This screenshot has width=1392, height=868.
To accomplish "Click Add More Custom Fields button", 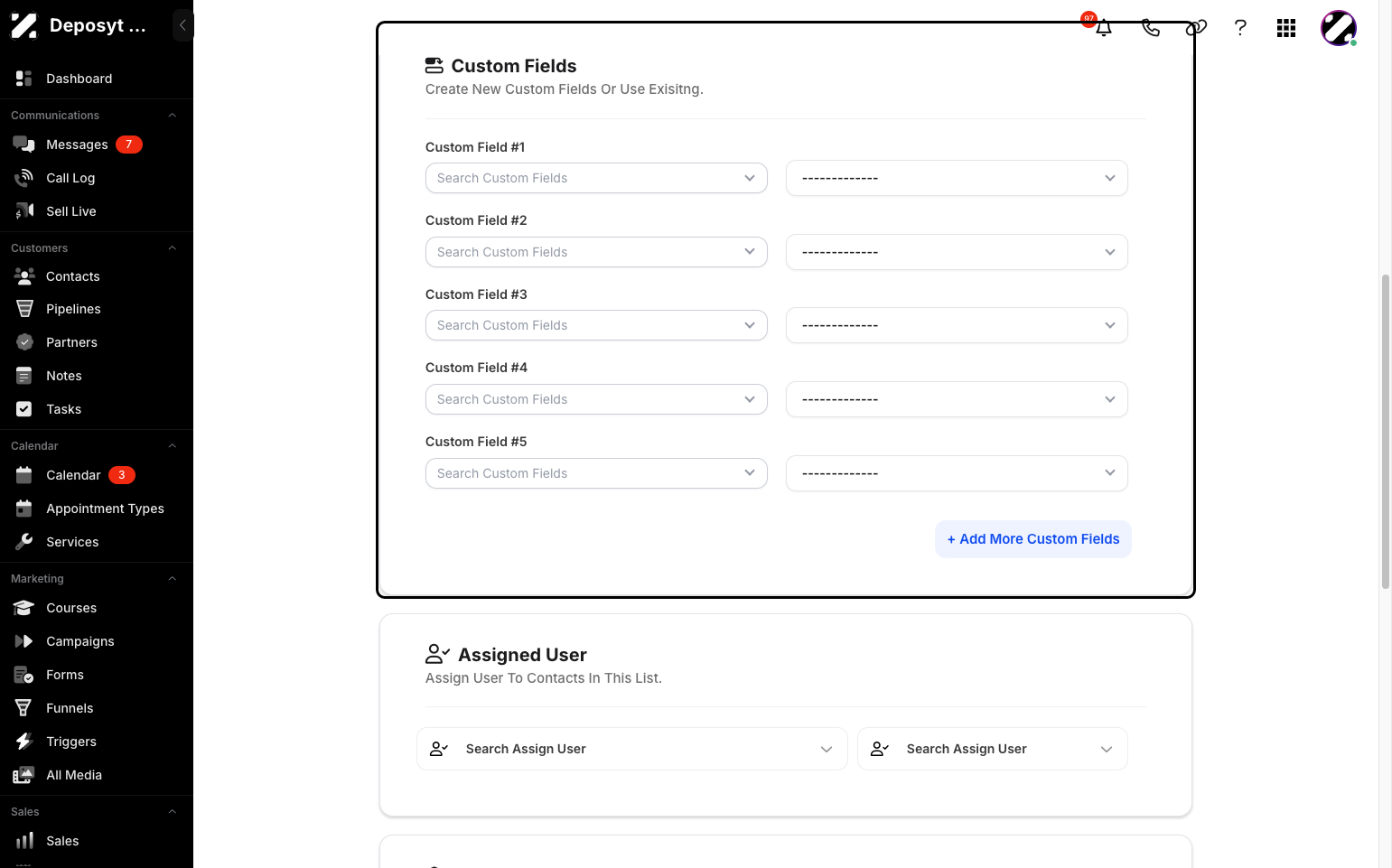I will tap(1033, 539).
